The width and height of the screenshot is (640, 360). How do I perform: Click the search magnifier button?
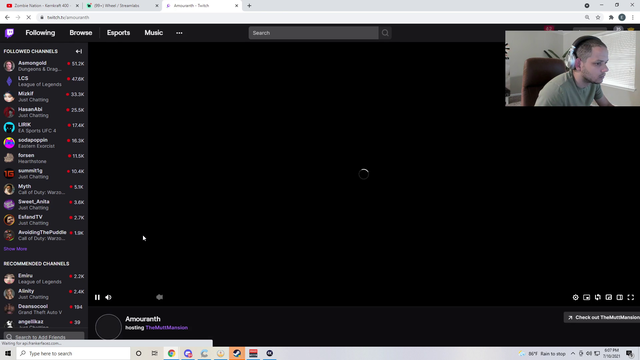pyautogui.click(x=385, y=33)
